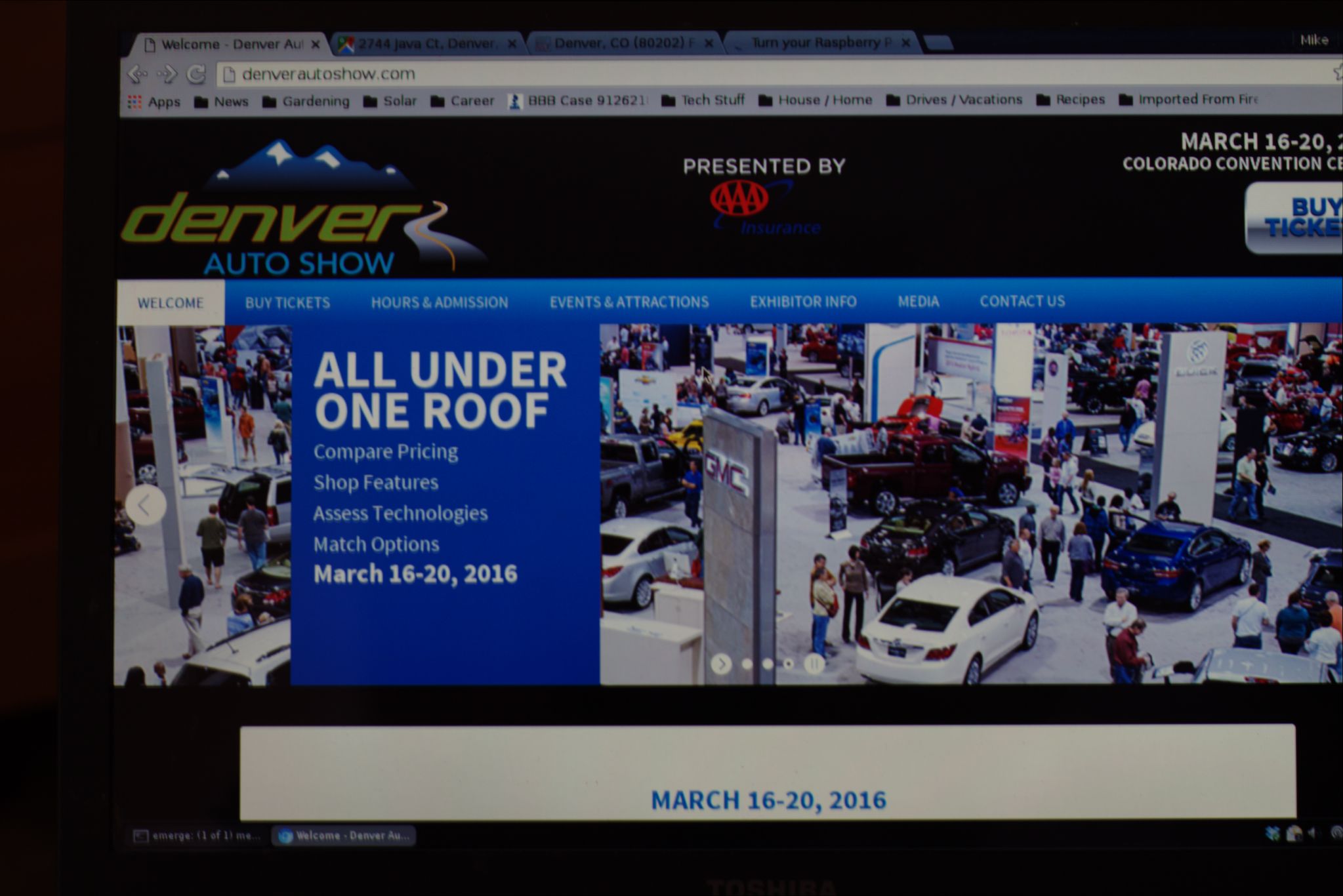Open the House / Home bookmark folder
This screenshot has height=896, width=1343.
point(816,100)
